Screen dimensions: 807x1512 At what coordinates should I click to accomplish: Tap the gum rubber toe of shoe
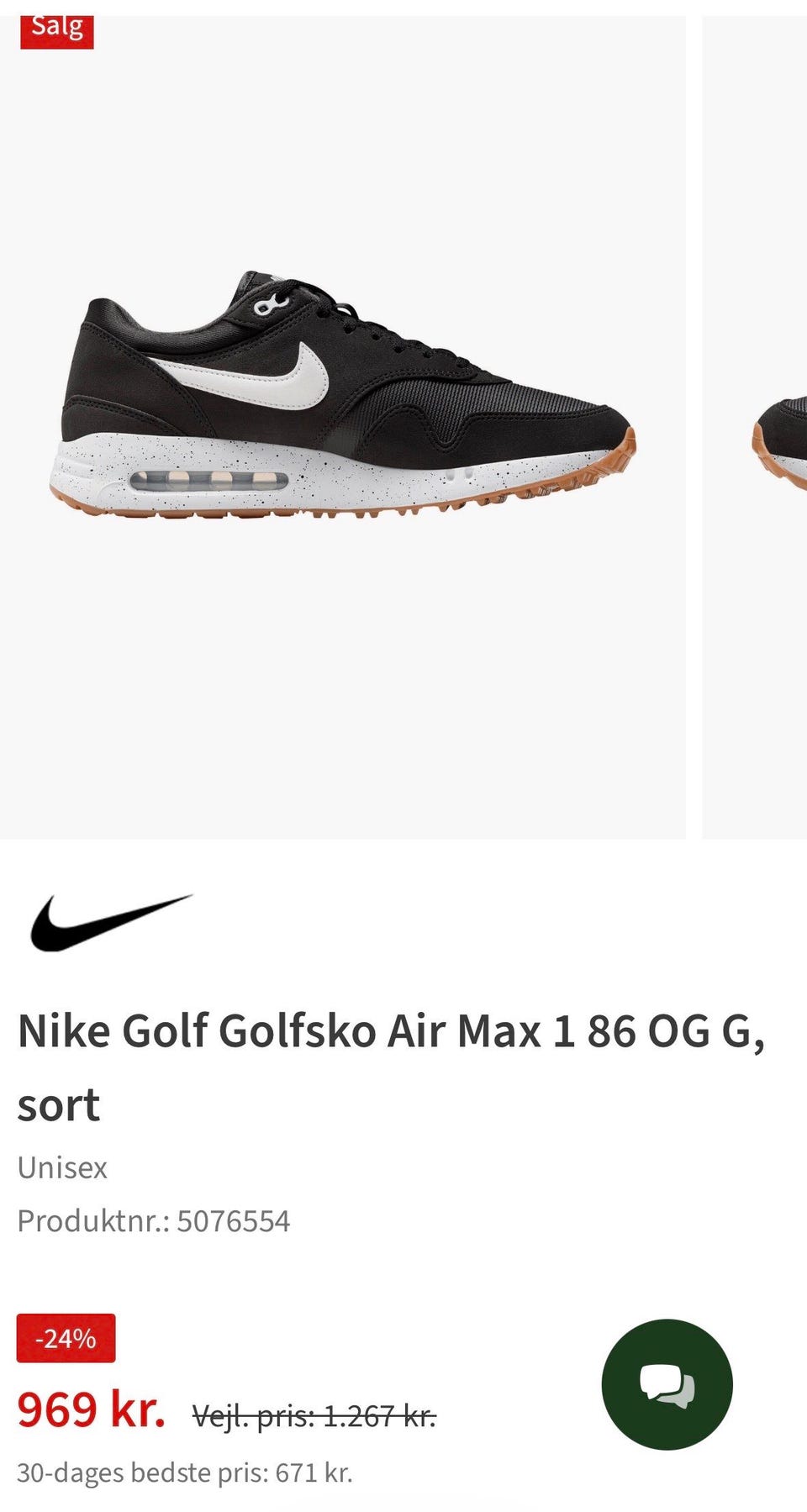pos(618,454)
